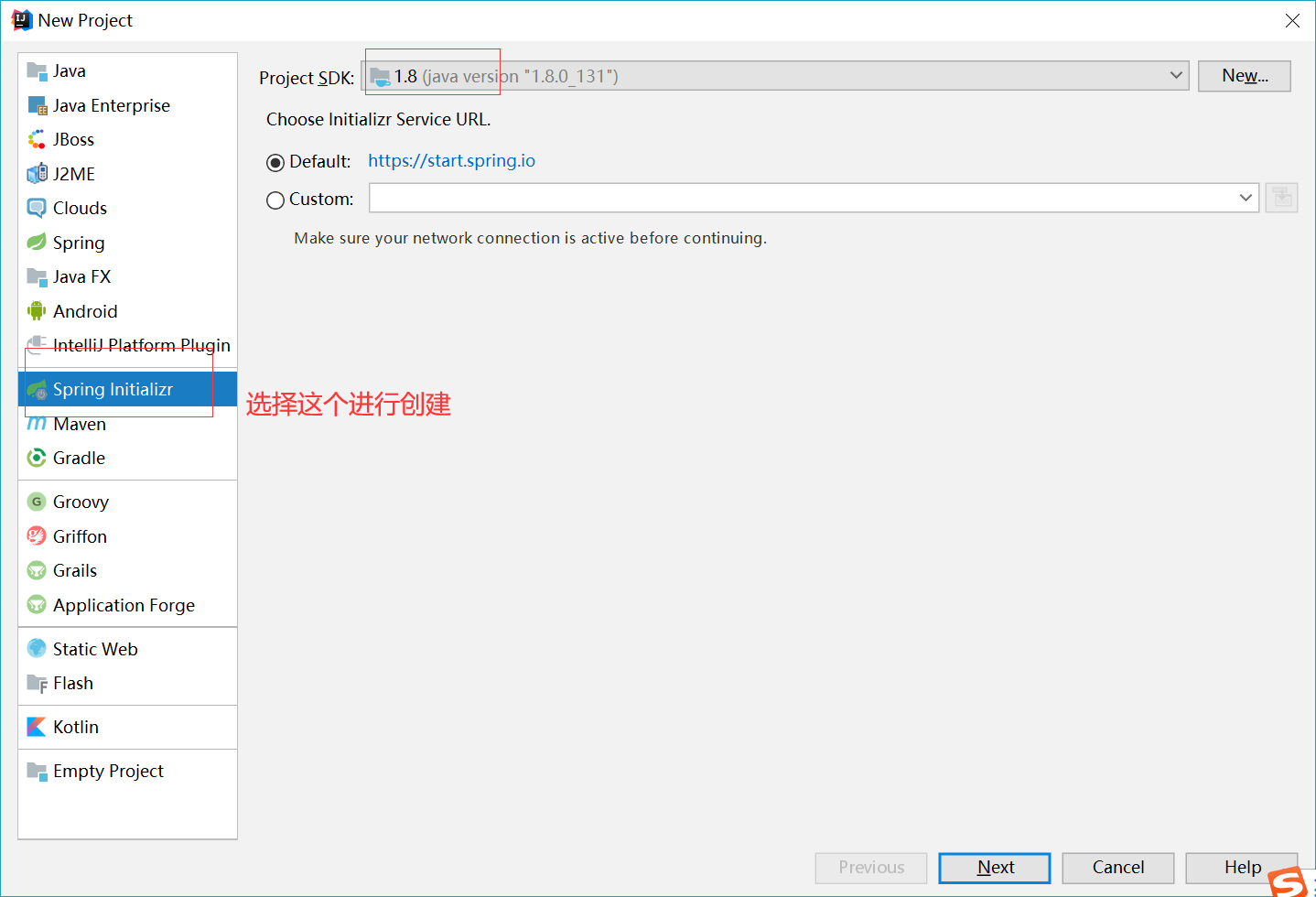Click the Grails green icon
This screenshot has width=1316, height=897.
click(x=37, y=570)
